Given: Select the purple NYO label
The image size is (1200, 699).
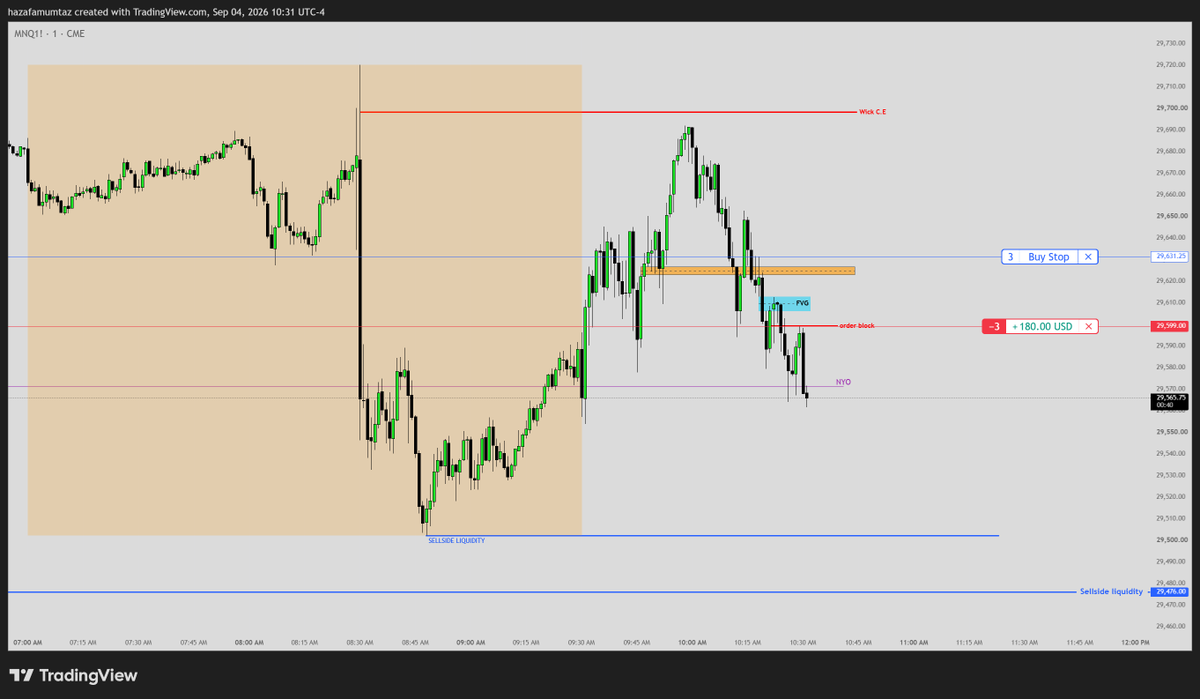Looking at the screenshot, I should [x=843, y=382].
